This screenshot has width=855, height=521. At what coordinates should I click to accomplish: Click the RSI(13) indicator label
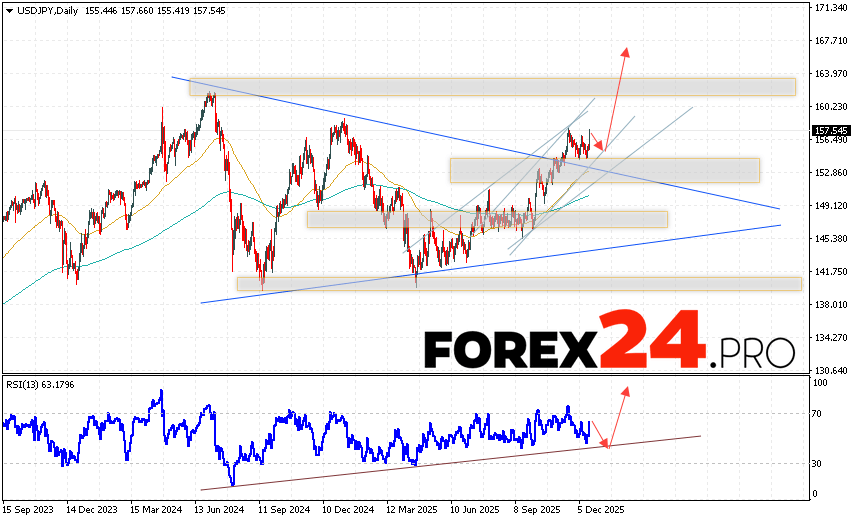(39, 384)
